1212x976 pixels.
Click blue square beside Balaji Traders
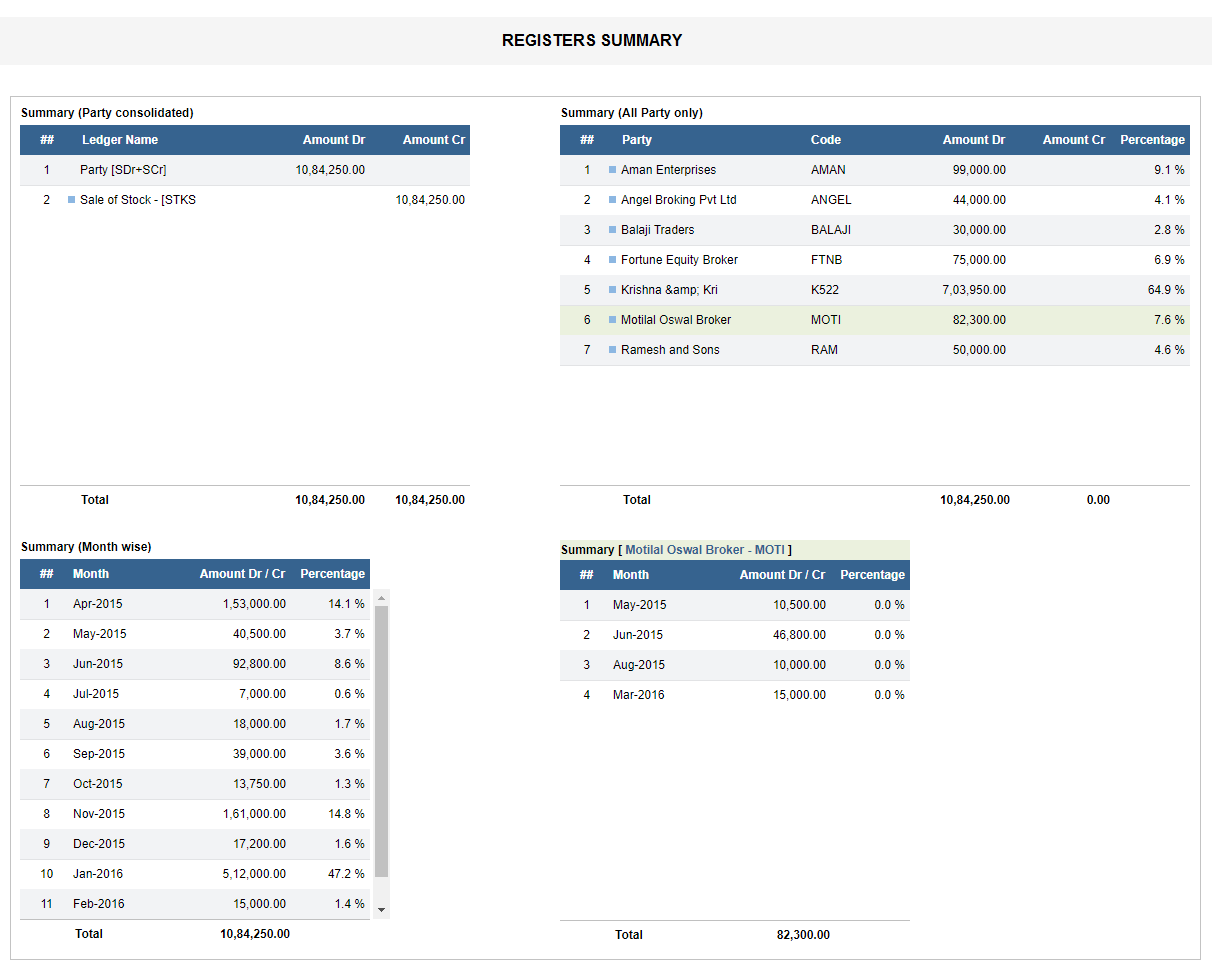612,230
